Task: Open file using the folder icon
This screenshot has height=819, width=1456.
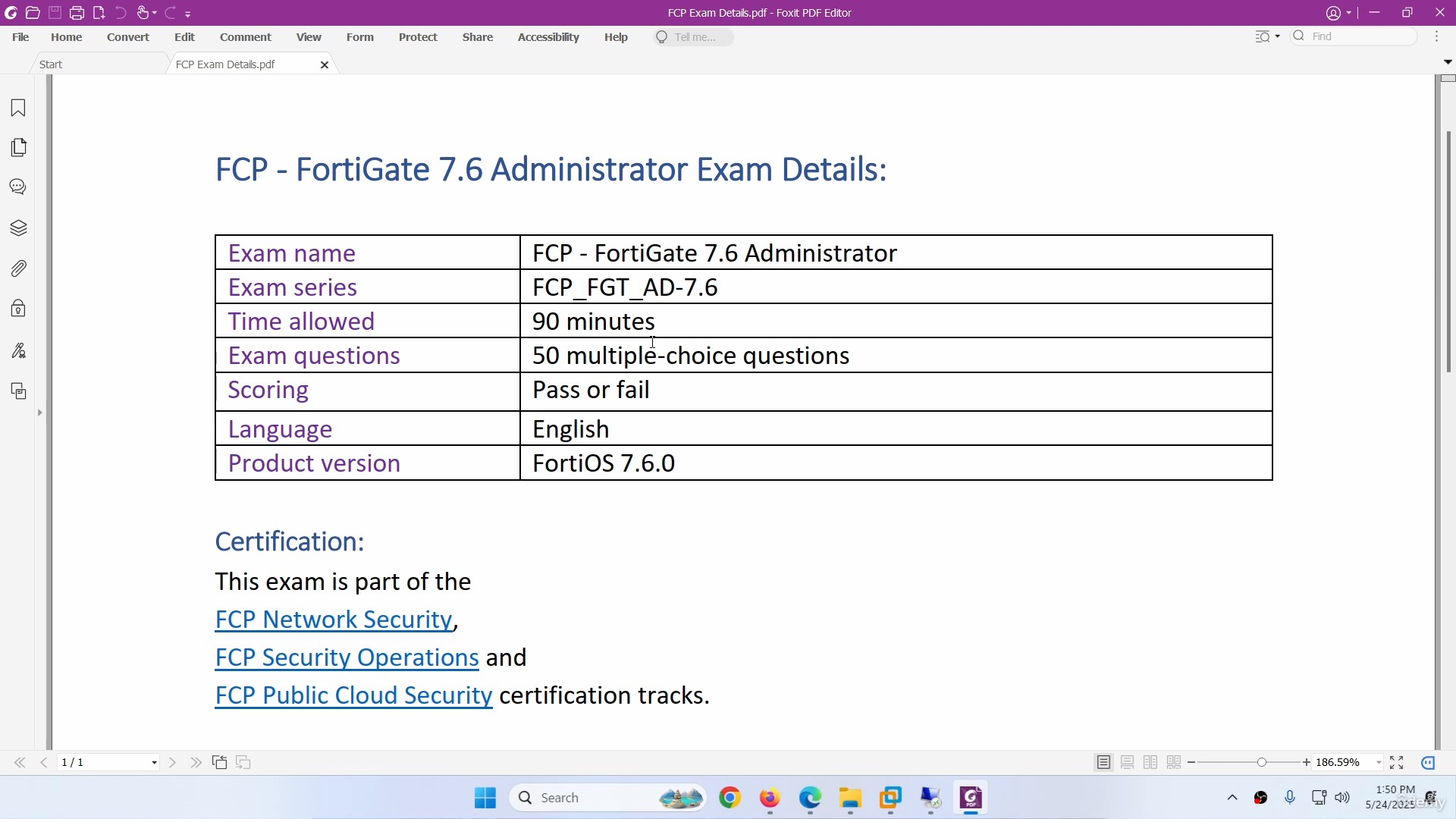Action: pyautogui.click(x=33, y=13)
